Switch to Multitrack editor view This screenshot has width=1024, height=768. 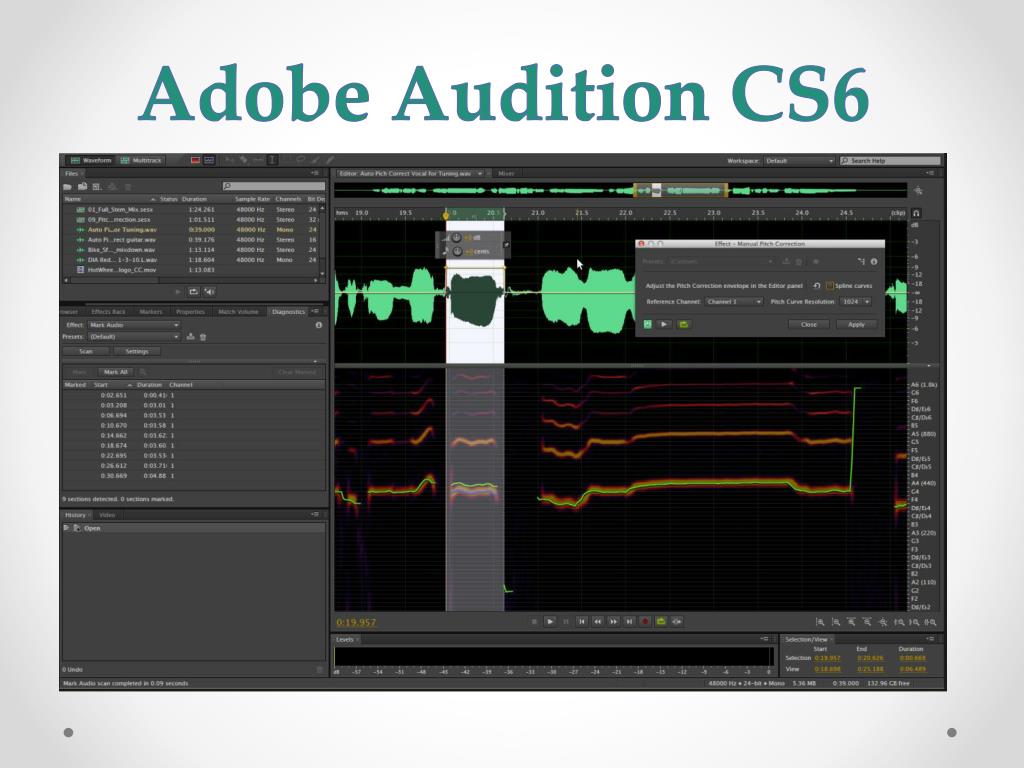click(x=141, y=160)
